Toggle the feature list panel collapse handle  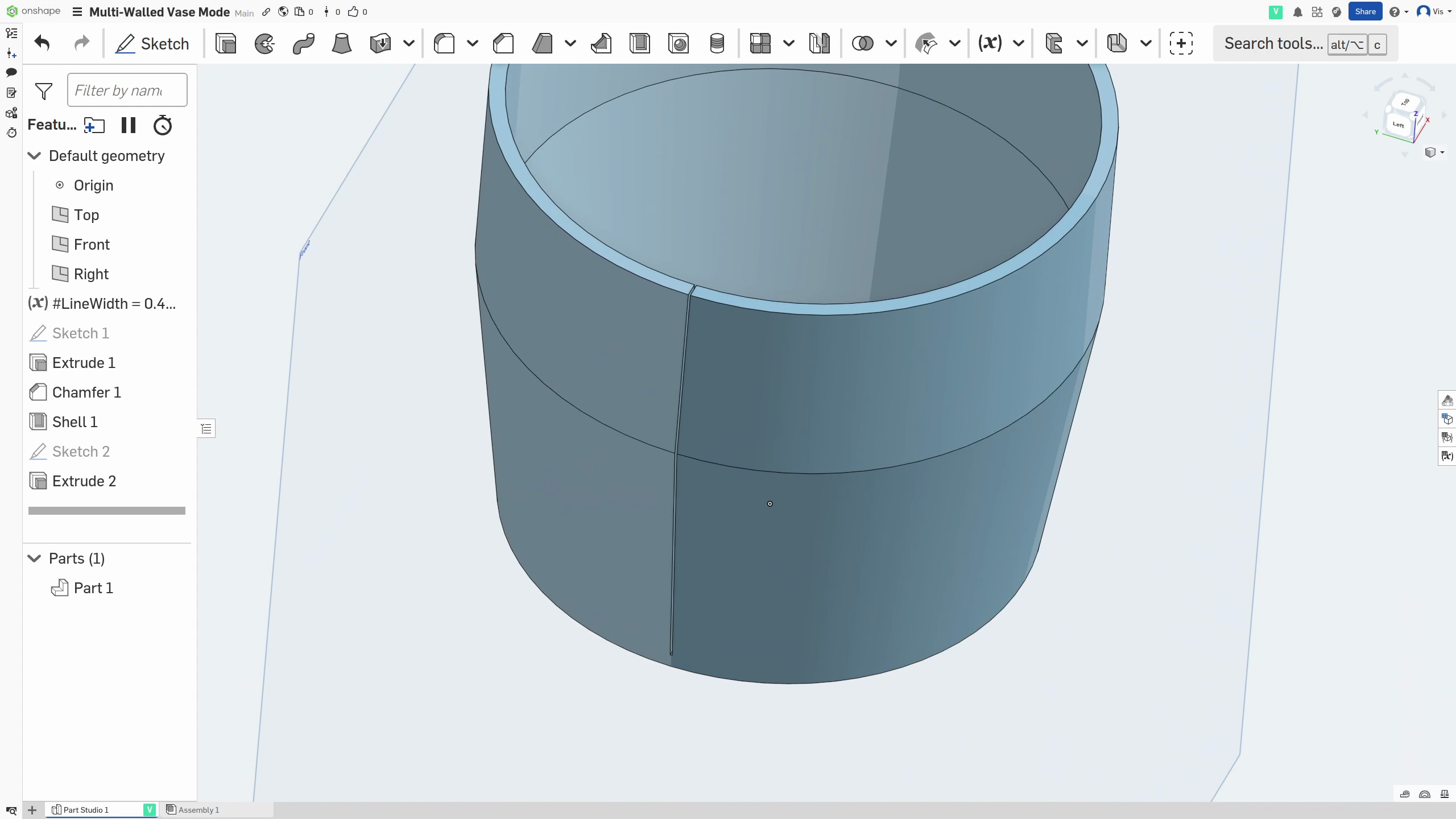[x=206, y=428]
